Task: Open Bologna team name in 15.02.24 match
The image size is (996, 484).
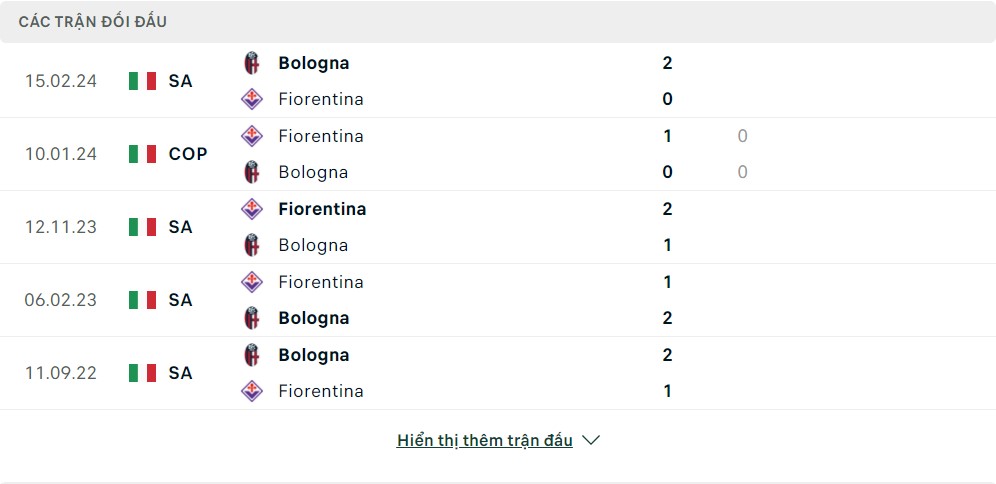Action: (x=314, y=63)
